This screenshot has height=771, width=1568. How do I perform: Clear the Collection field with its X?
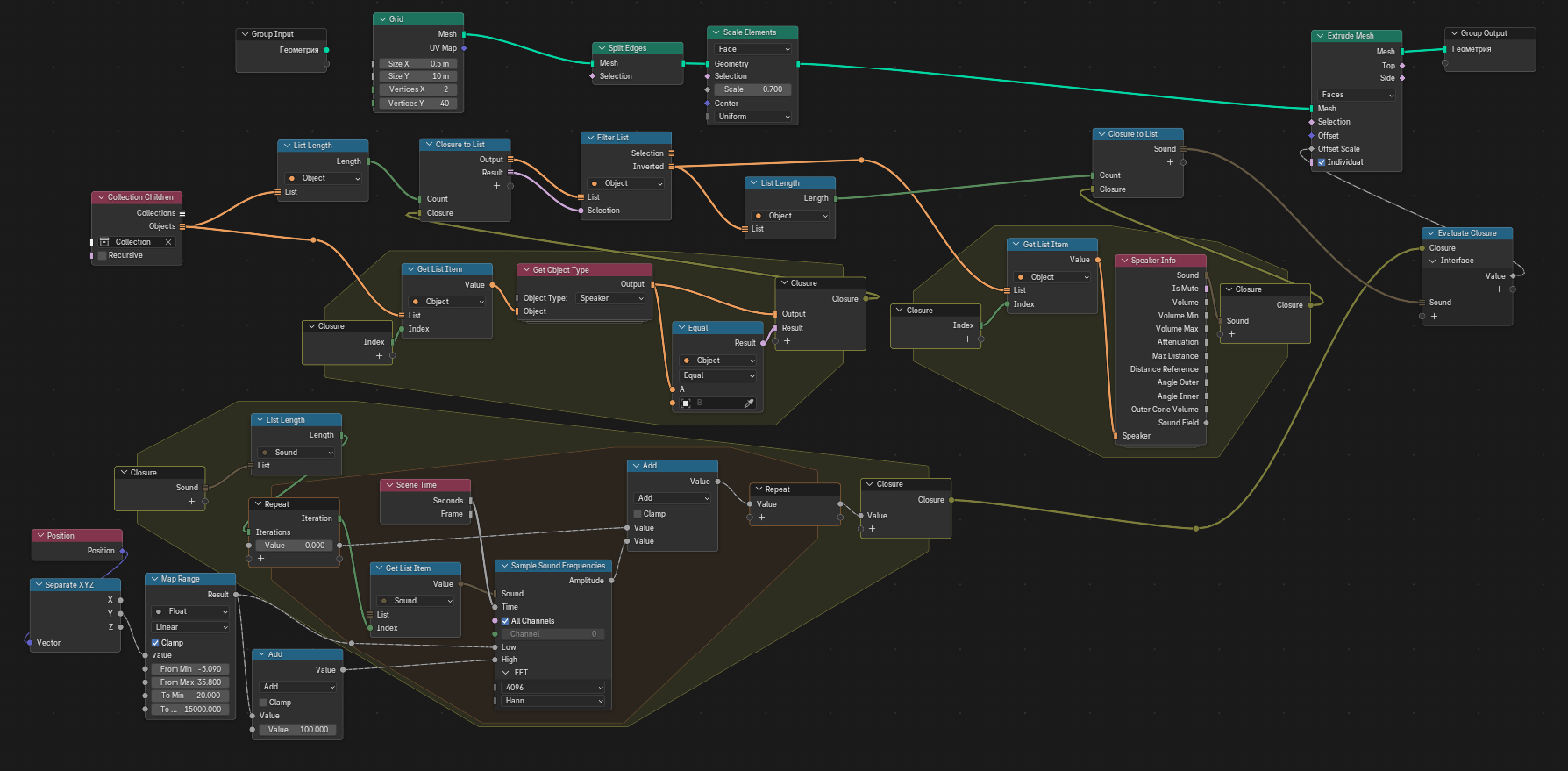coord(168,242)
